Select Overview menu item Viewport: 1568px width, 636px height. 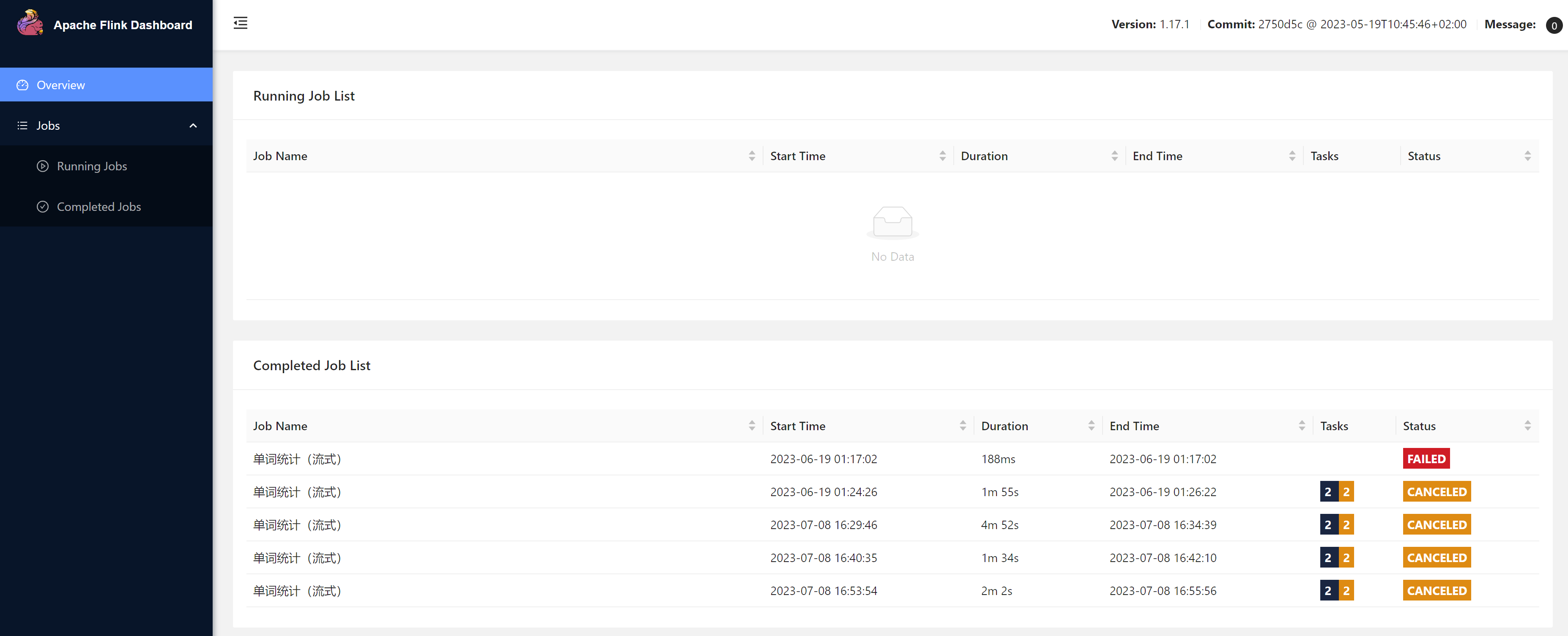point(60,85)
